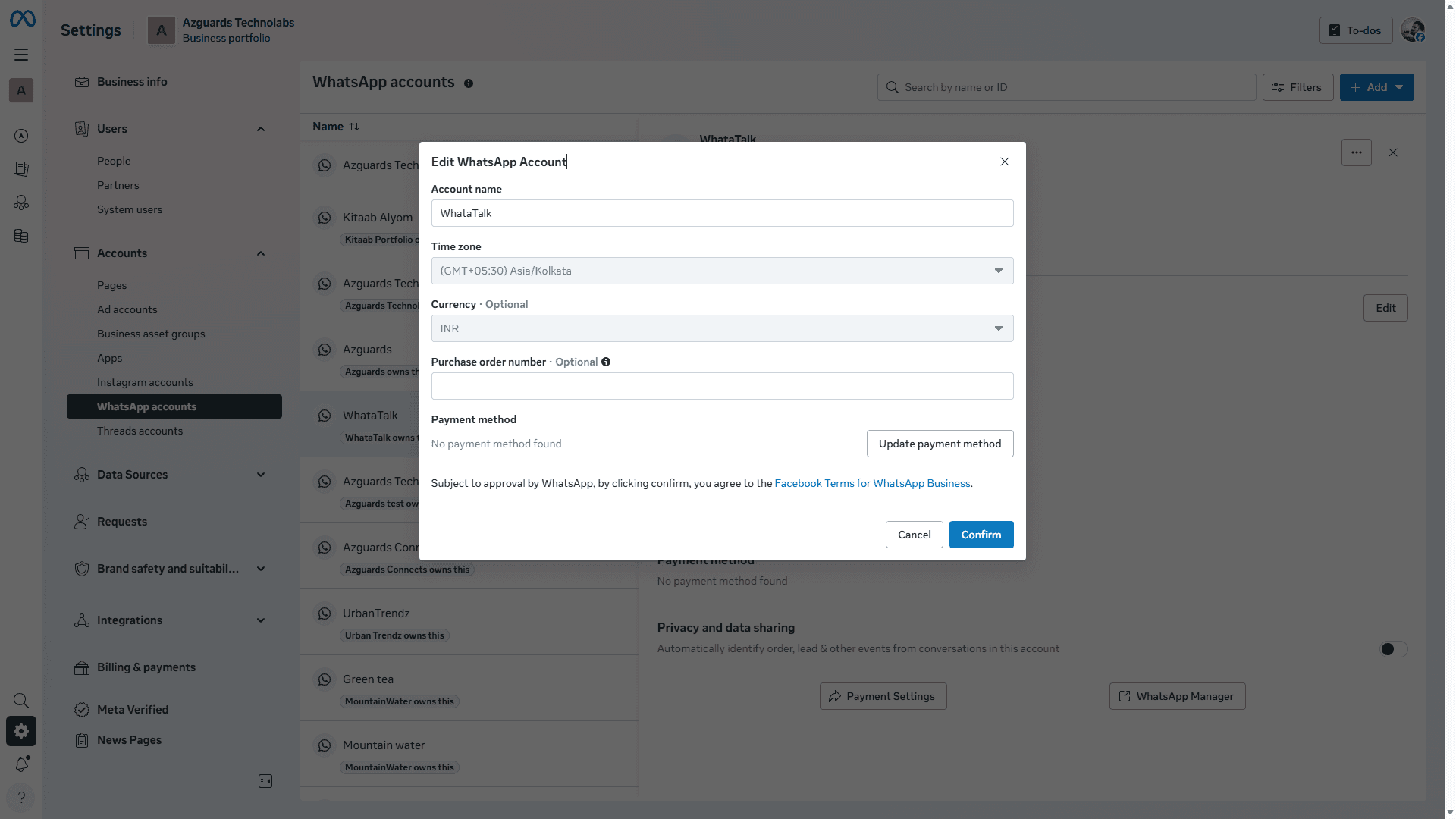
Task: Select WhatsApp accounts in sidebar
Action: [x=174, y=406]
